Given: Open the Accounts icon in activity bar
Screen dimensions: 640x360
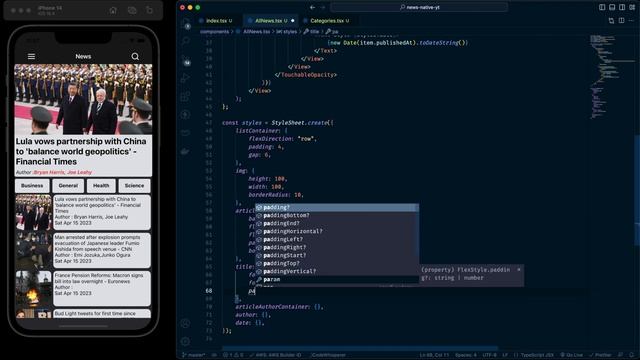Looking at the screenshot, I should point(186,324).
